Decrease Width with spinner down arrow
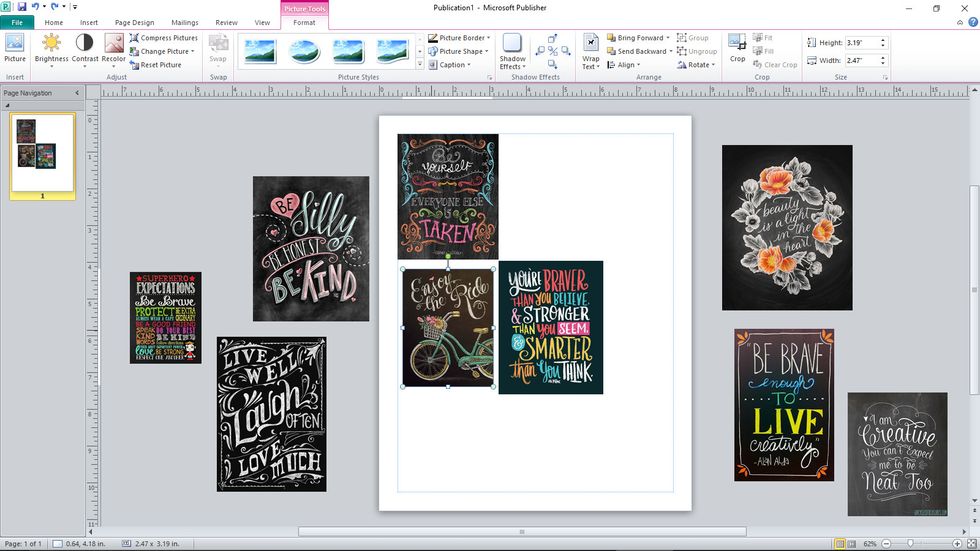980x551 pixels. coord(883,63)
